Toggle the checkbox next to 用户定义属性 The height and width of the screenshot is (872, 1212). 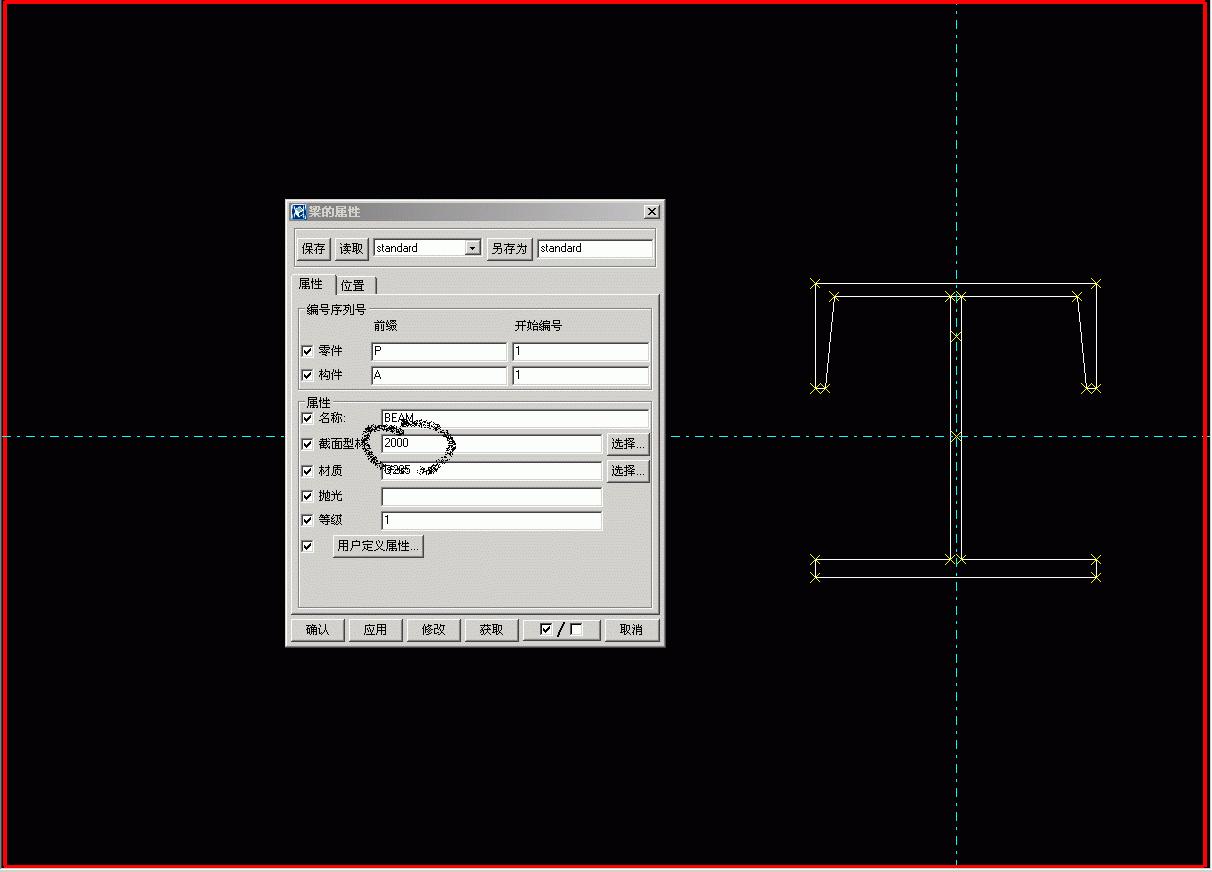pyautogui.click(x=307, y=546)
